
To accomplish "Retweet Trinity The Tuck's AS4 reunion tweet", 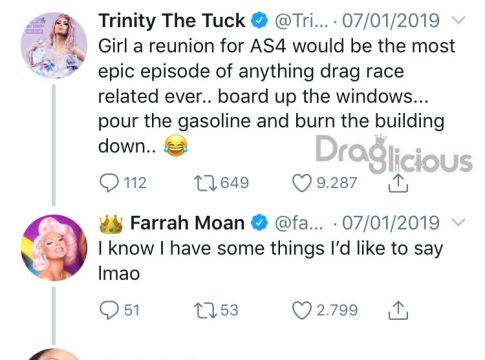I will (x=206, y=183).
